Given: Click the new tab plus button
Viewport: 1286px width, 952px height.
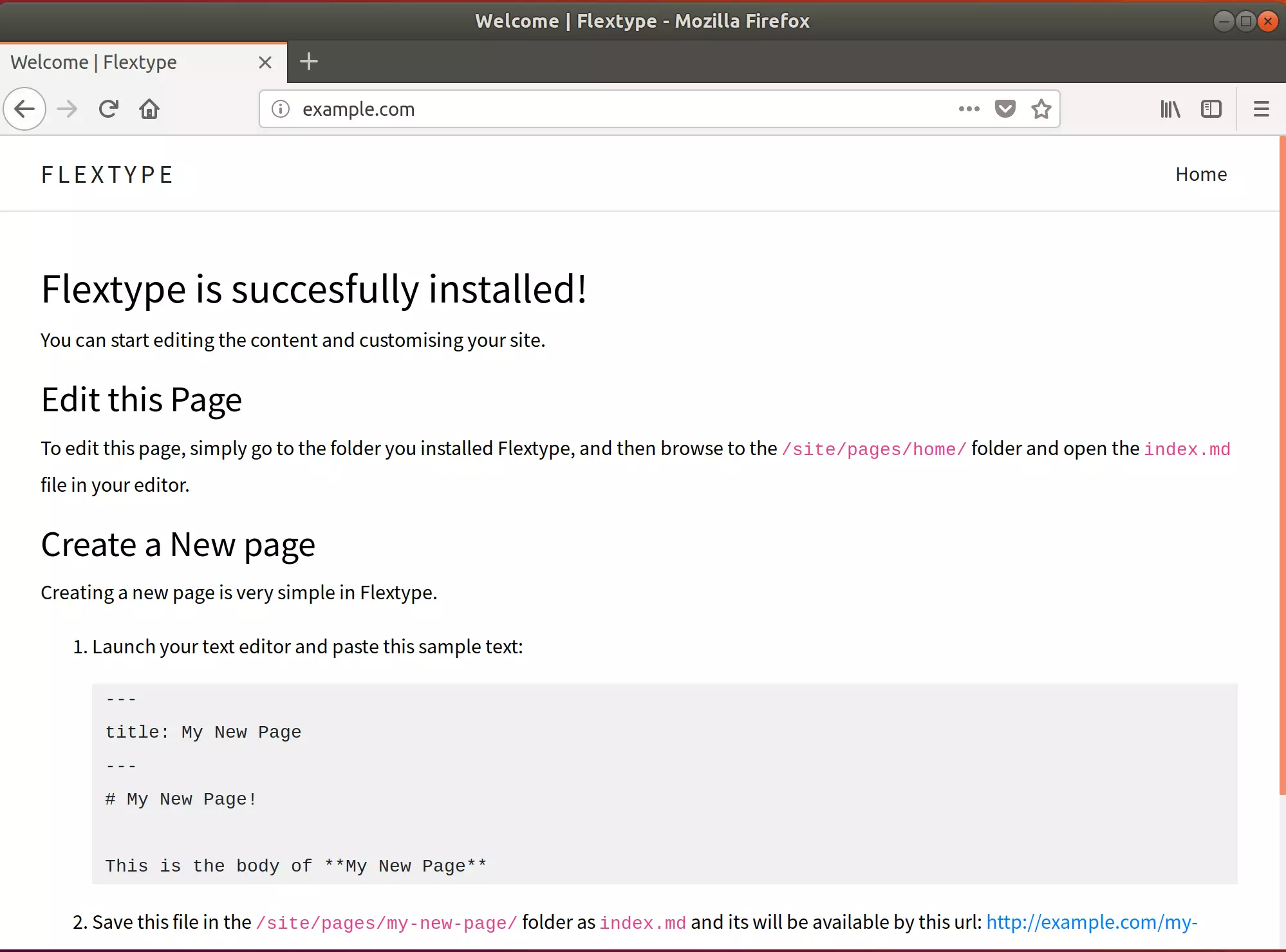Looking at the screenshot, I should (308, 62).
